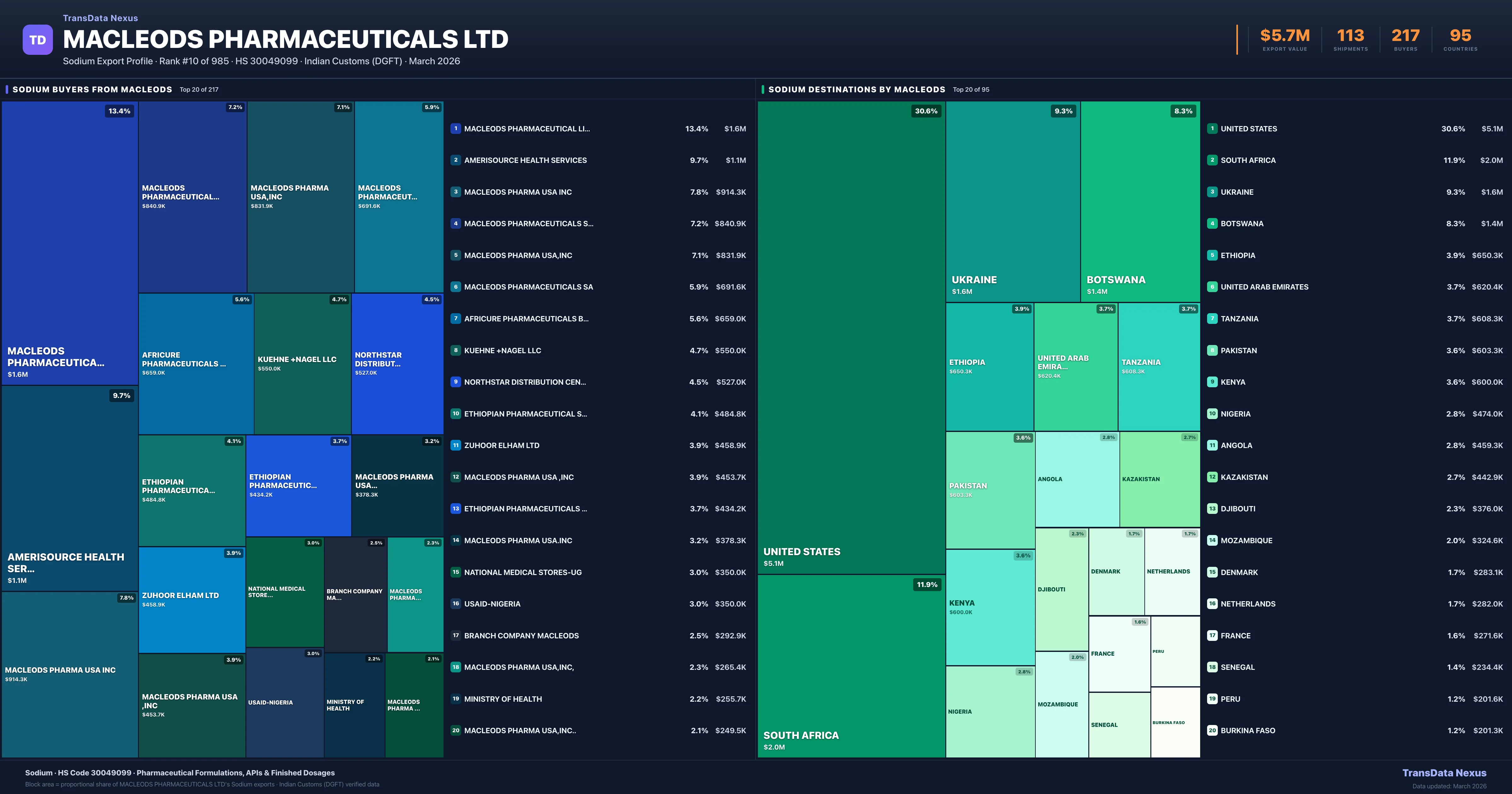1512x794 pixels.
Task: Click rank 9 badge beside KENYA
Action: point(1212,382)
